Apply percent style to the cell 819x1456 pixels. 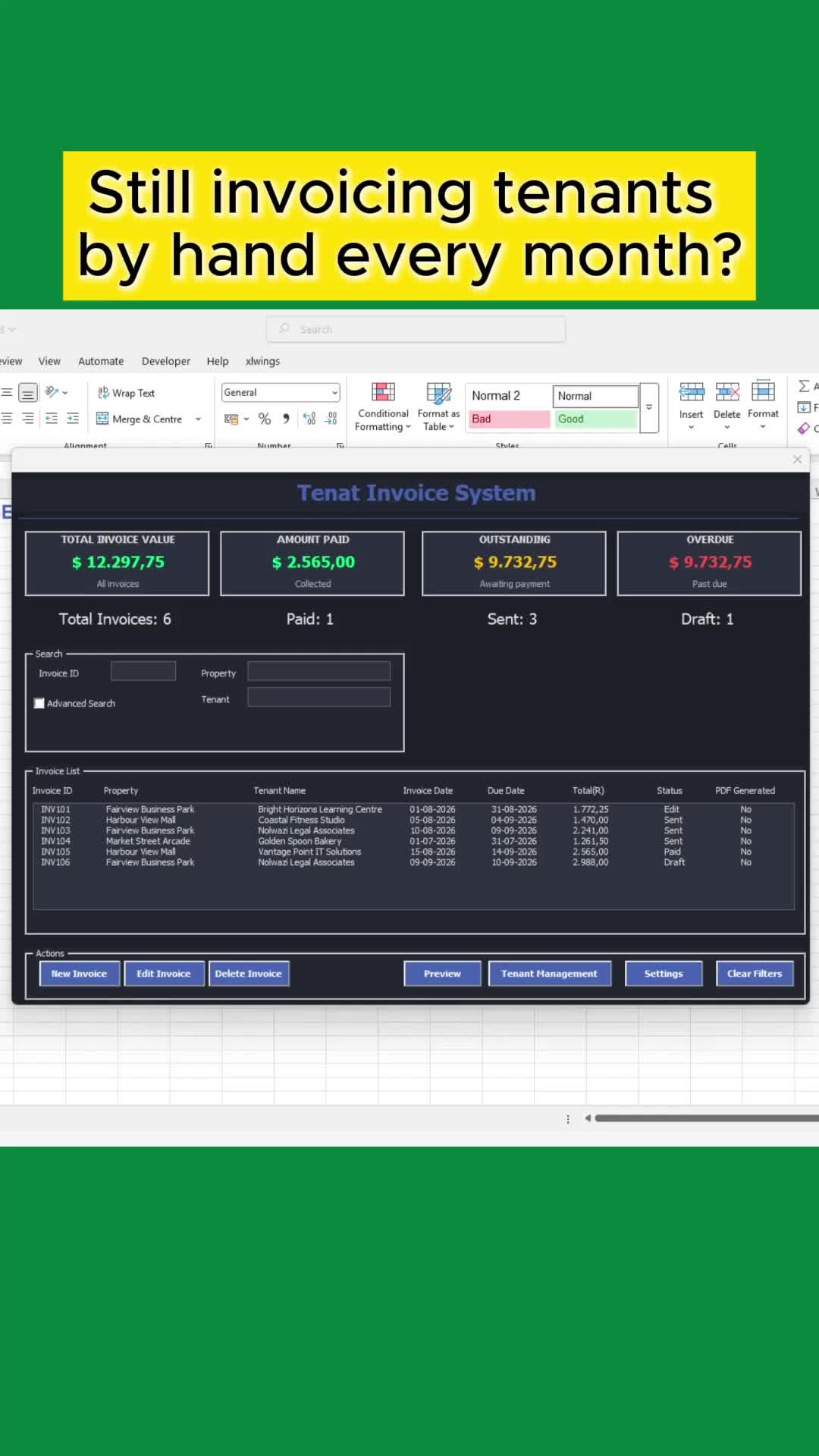click(265, 419)
